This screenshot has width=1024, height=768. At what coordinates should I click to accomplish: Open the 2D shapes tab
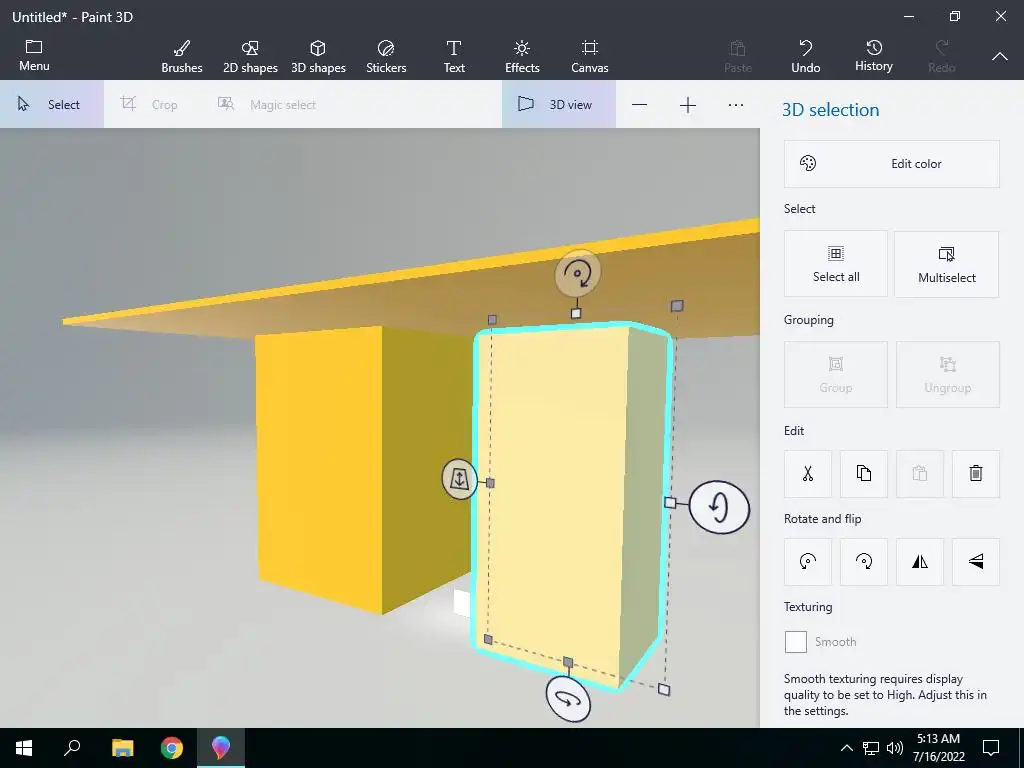[x=250, y=56]
